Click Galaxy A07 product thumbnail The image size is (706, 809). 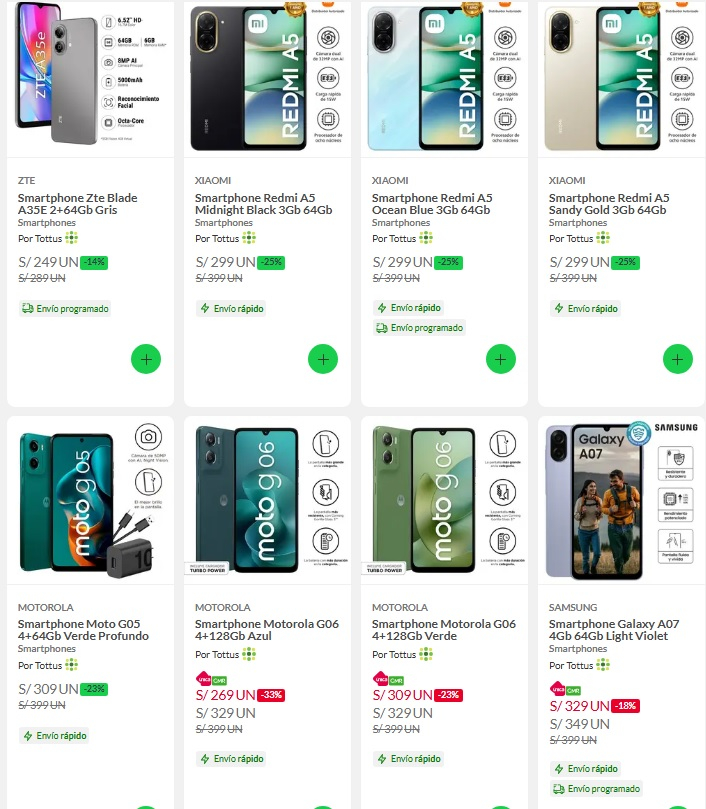[x=620, y=500]
